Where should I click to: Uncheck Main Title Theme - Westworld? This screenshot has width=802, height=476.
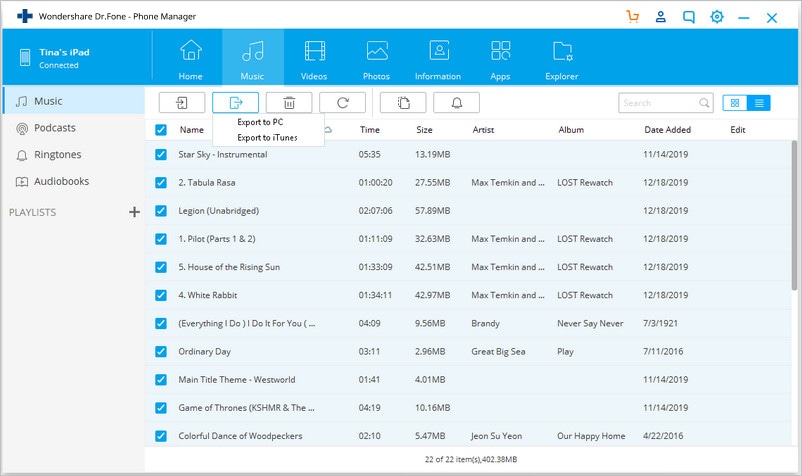[161, 379]
